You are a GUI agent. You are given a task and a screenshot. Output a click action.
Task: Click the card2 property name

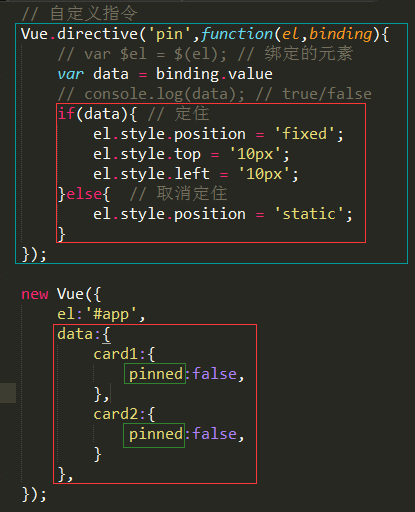tap(115, 414)
